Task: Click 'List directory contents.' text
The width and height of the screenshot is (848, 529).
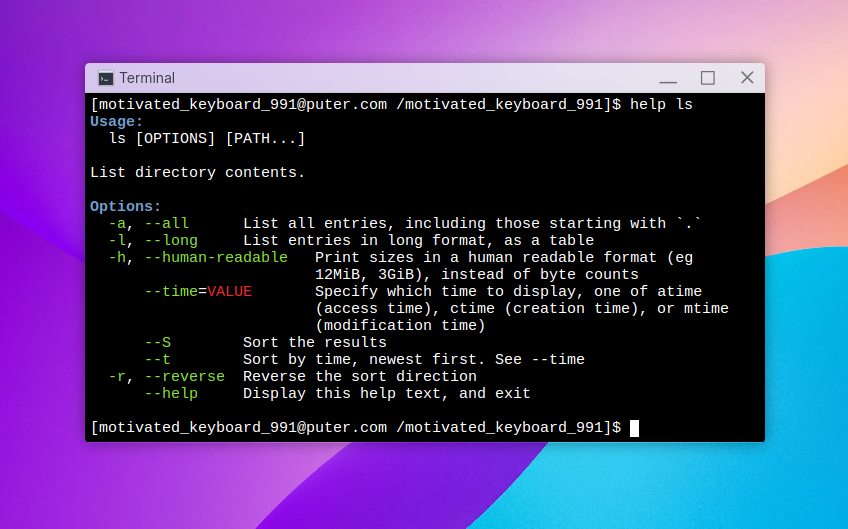Action: click(x=197, y=172)
